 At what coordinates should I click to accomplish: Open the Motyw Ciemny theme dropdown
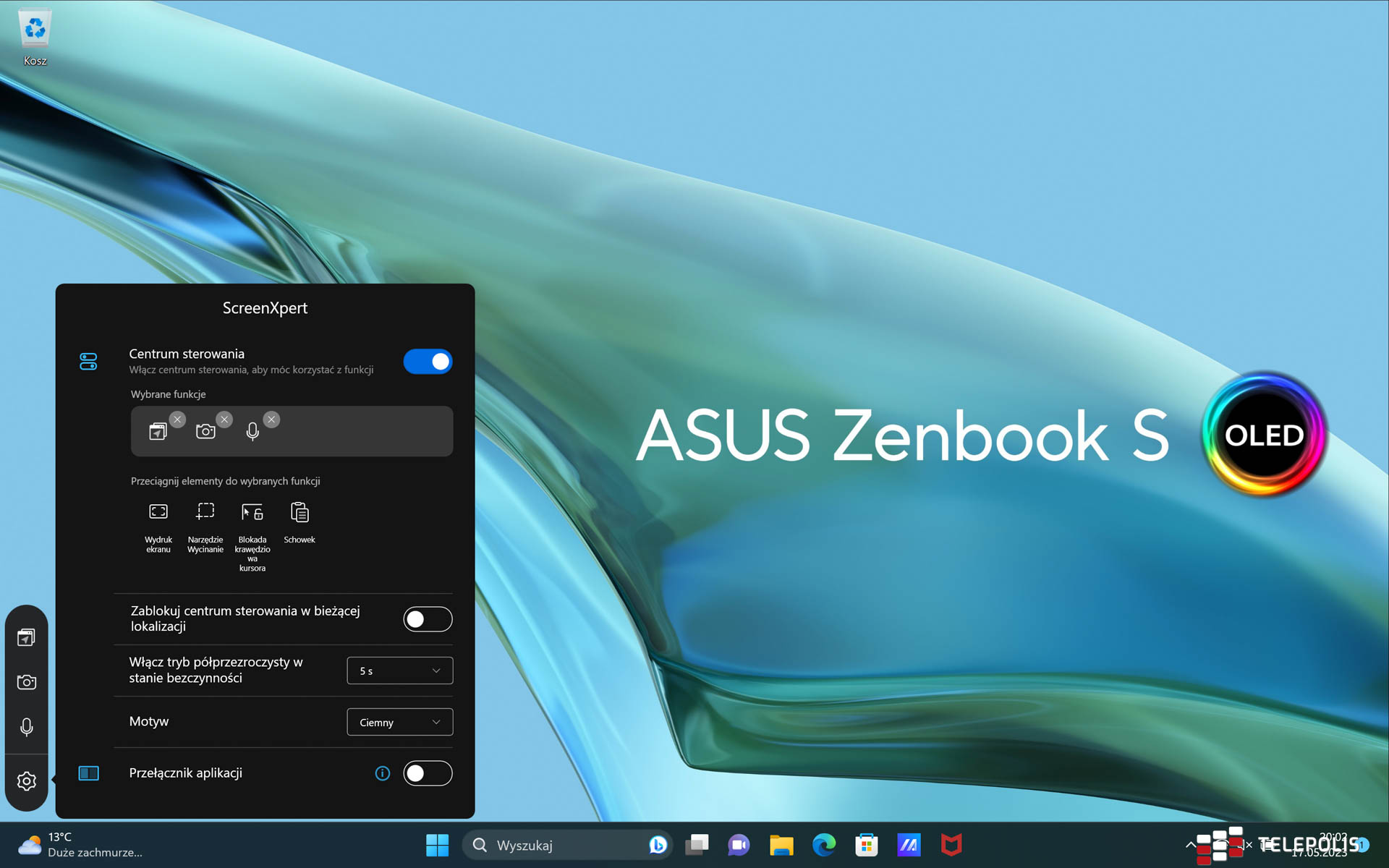(399, 722)
